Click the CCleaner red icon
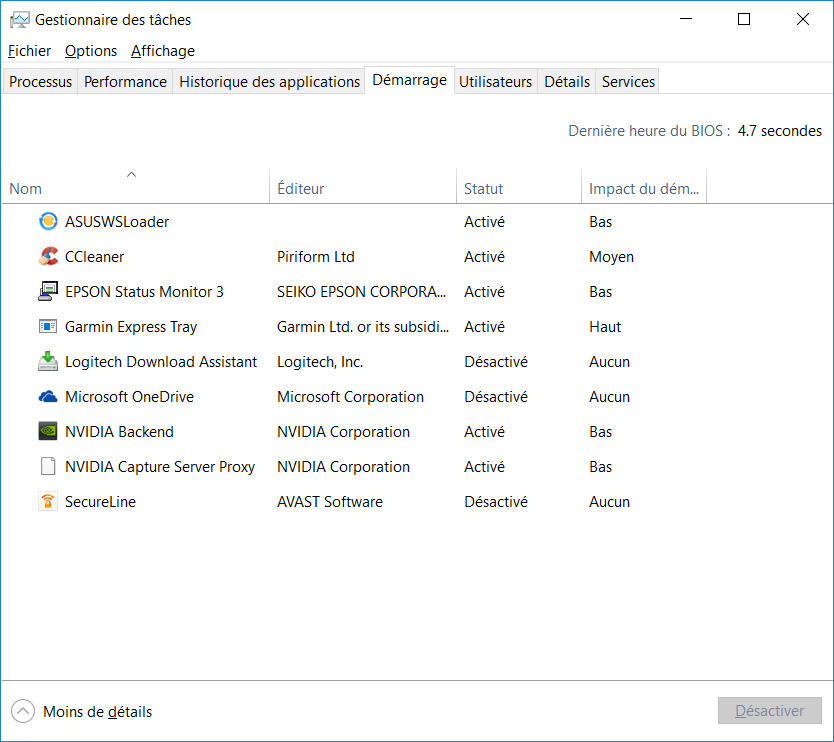834x742 pixels. [48, 256]
